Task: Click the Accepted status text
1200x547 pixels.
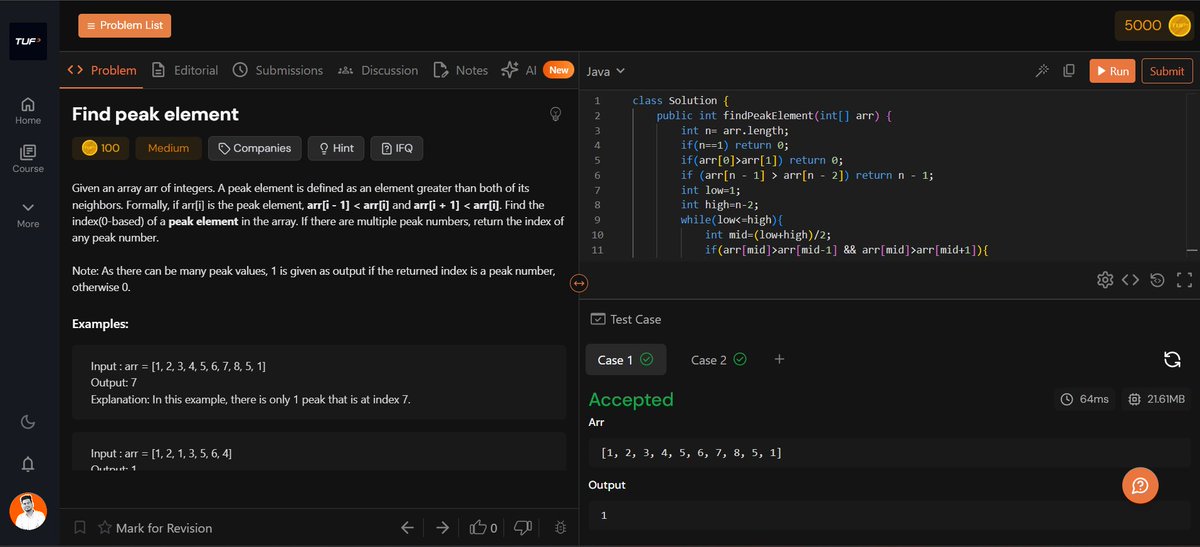Action: [x=631, y=399]
